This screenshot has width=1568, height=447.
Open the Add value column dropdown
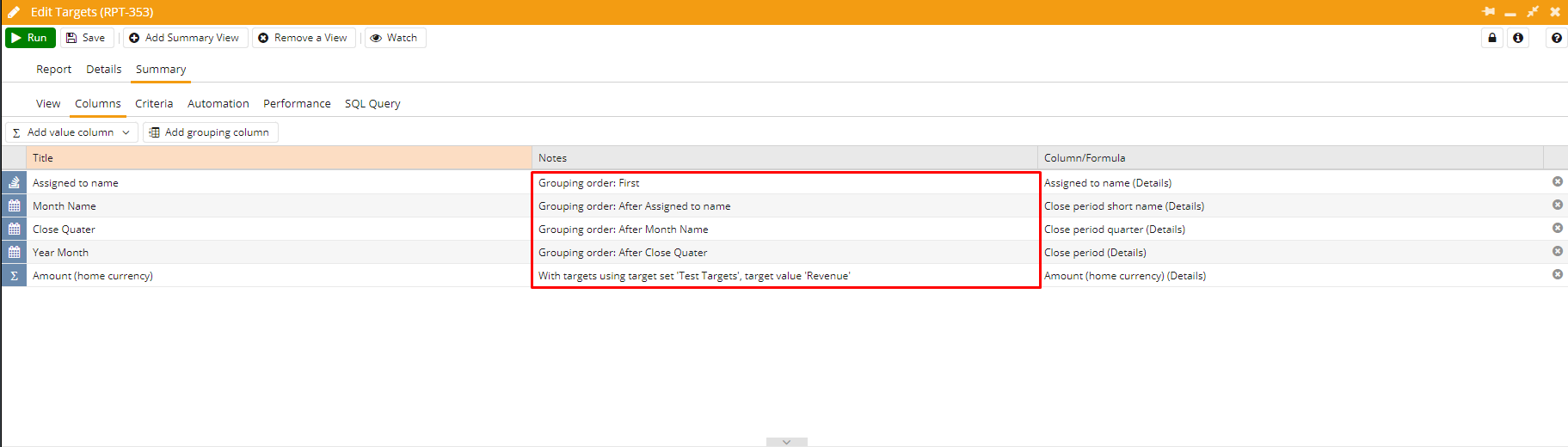[71, 132]
